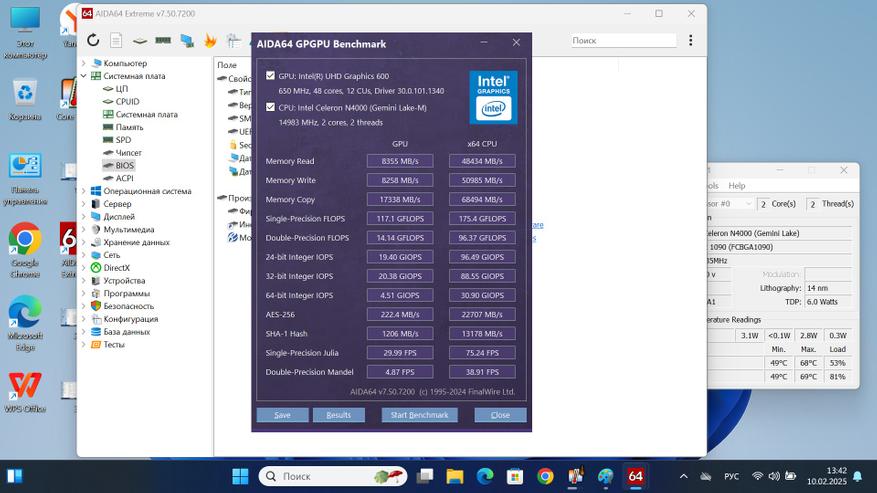
Task: Open Microsoft Store from the taskbar
Action: tap(515, 476)
